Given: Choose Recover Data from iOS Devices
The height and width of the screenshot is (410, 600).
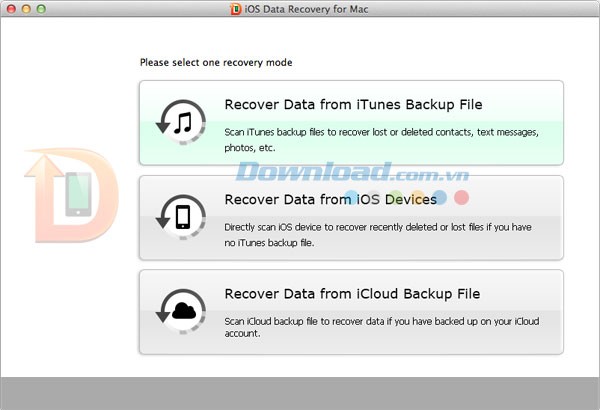Looking at the screenshot, I should click(x=330, y=199).
